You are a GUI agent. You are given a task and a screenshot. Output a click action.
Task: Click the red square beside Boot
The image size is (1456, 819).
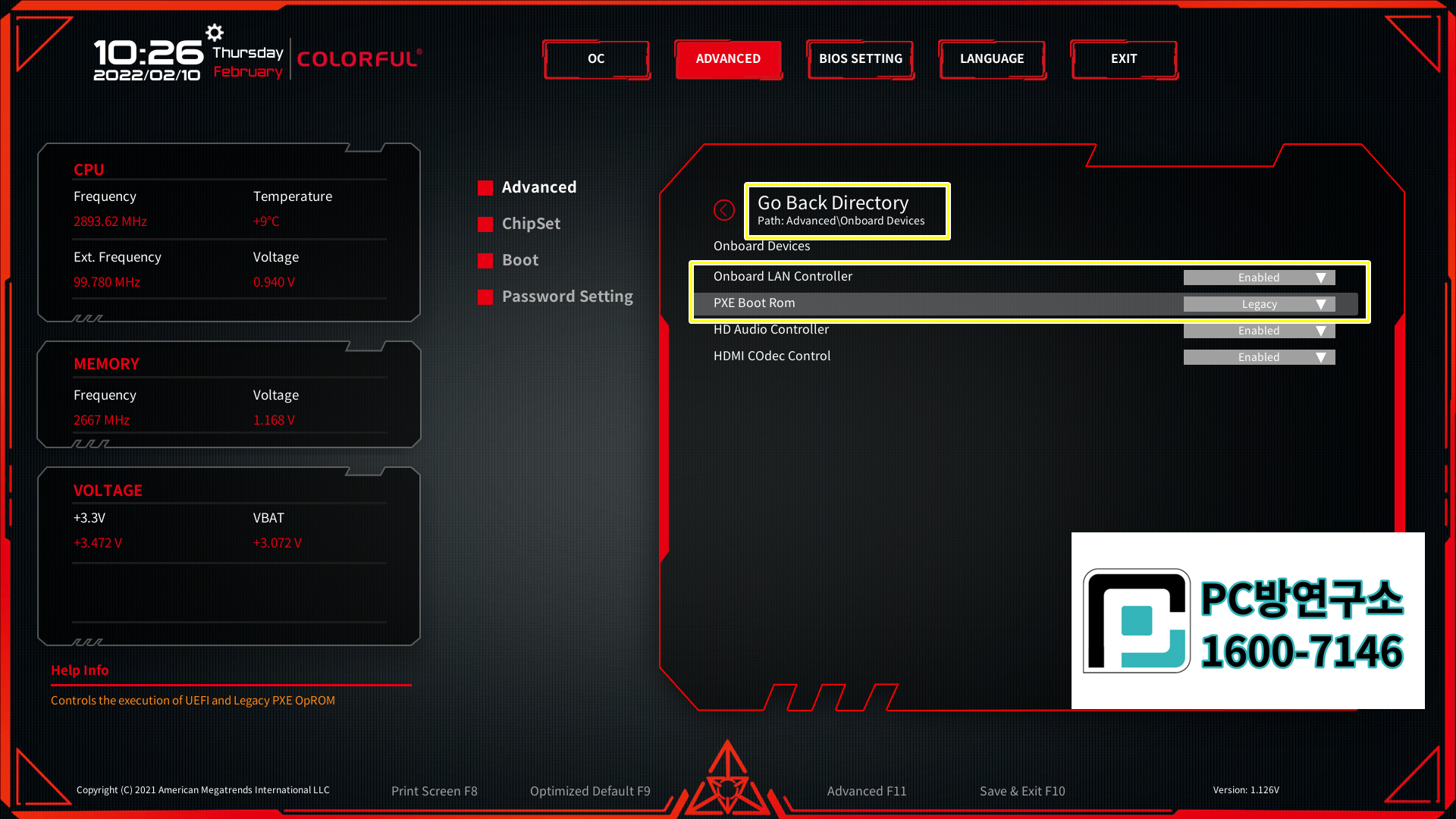(485, 260)
